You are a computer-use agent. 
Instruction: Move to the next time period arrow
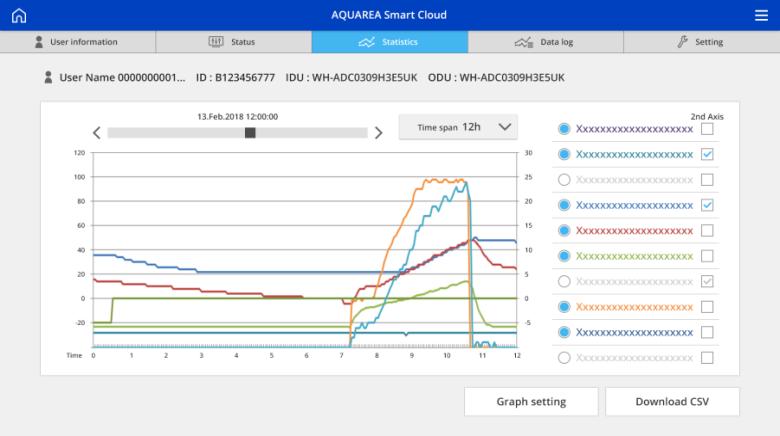379,133
